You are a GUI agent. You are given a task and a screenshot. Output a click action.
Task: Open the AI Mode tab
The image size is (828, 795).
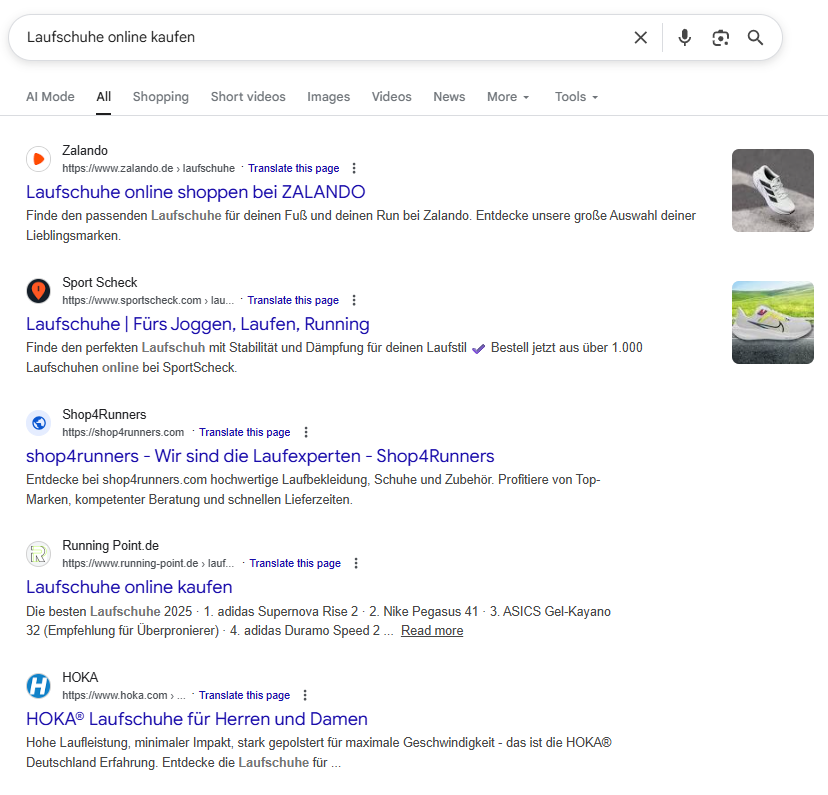point(50,96)
